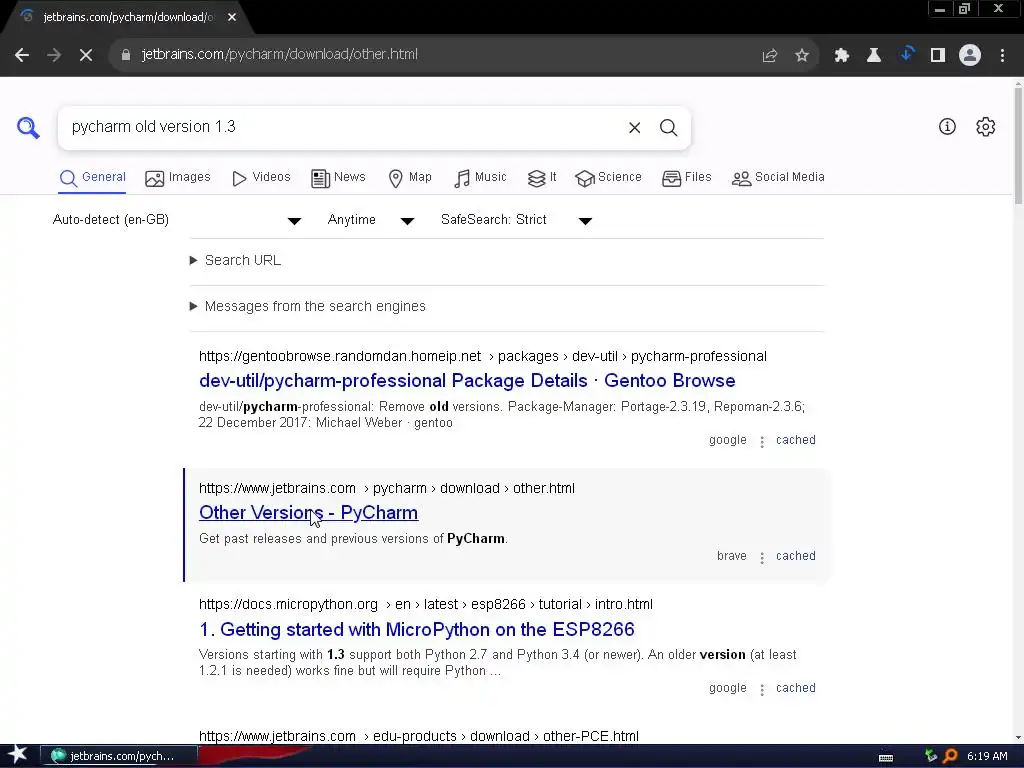
Task: Click the green network tray icon
Action: point(931,756)
